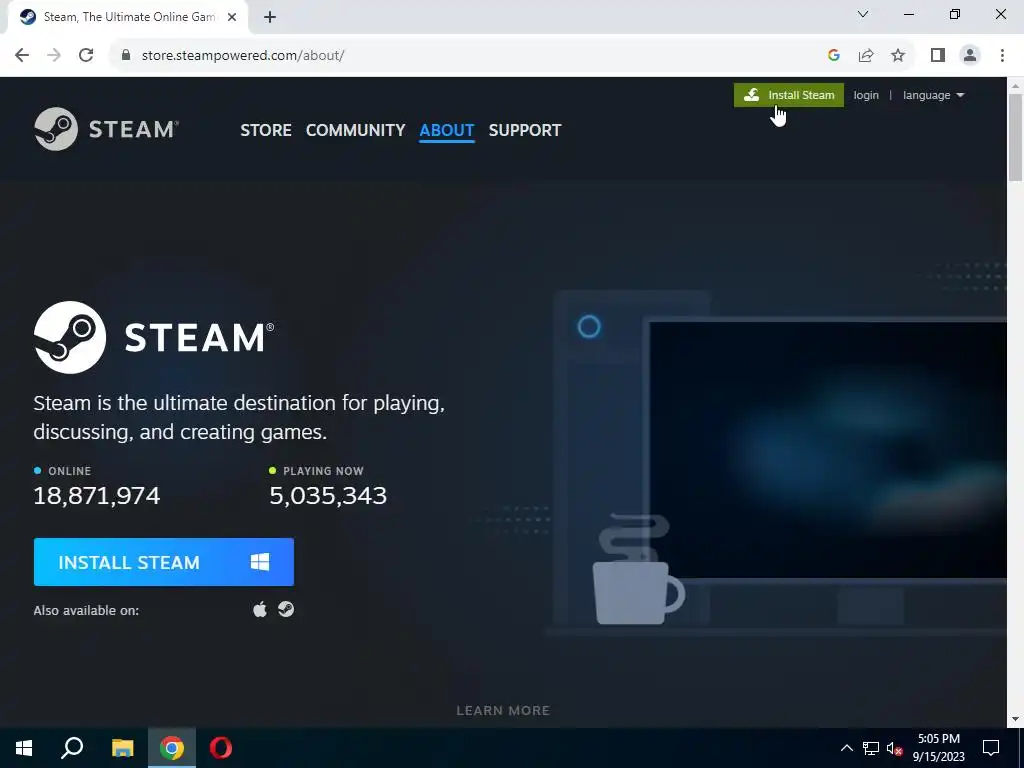Click the SteamOS download icon
The image size is (1024, 768).
[x=286, y=609]
